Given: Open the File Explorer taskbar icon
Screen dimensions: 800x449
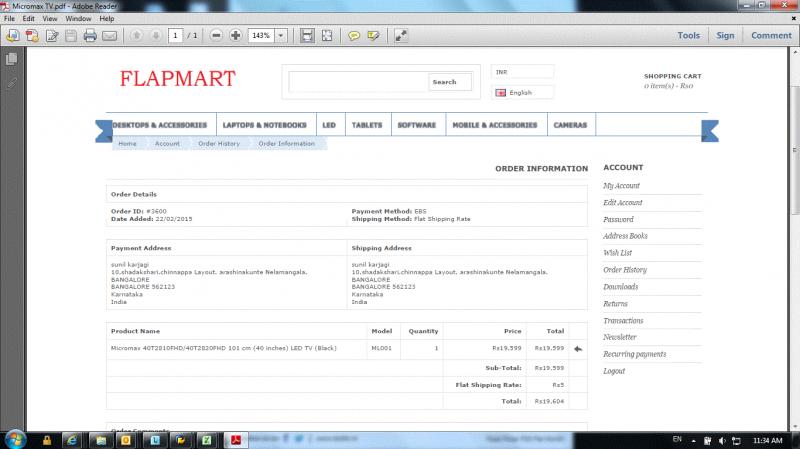Looking at the screenshot, I should click(x=101, y=440).
